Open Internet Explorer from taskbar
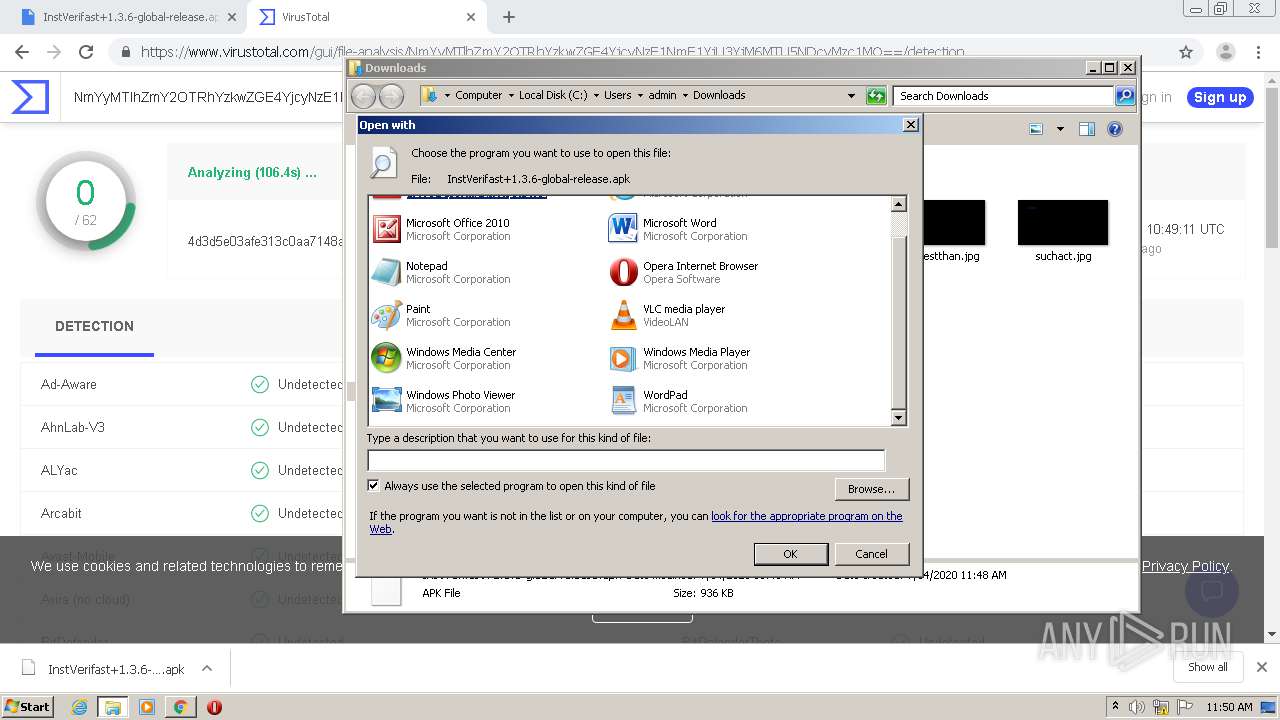This screenshot has width=1280, height=720. pos(79,707)
